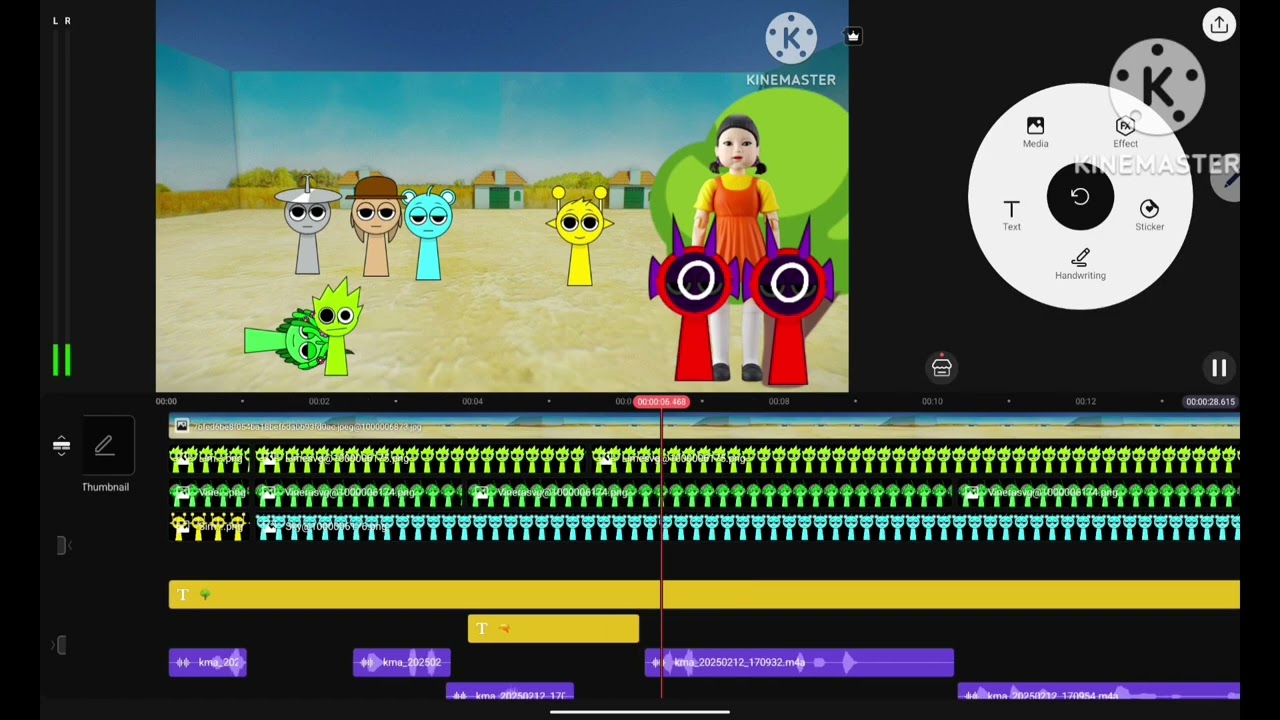This screenshot has width=1280, height=720.
Task: Select the first Vineria.png layer clip
Action: click(x=208, y=493)
